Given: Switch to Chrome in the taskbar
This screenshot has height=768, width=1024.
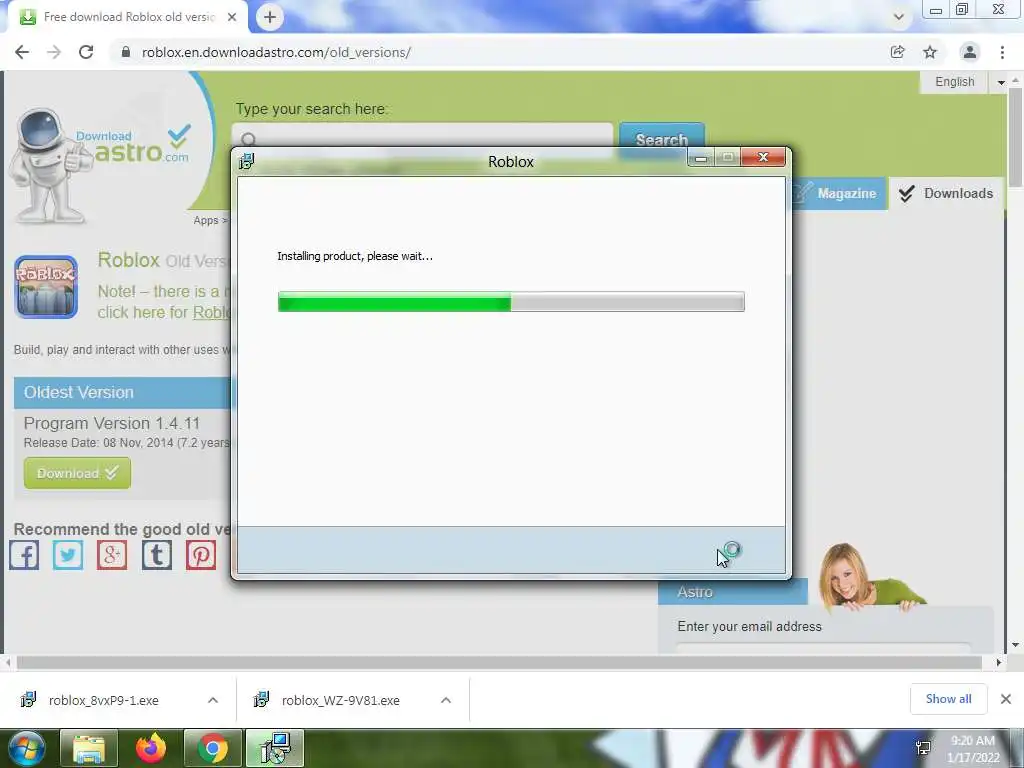Looking at the screenshot, I should 213,748.
